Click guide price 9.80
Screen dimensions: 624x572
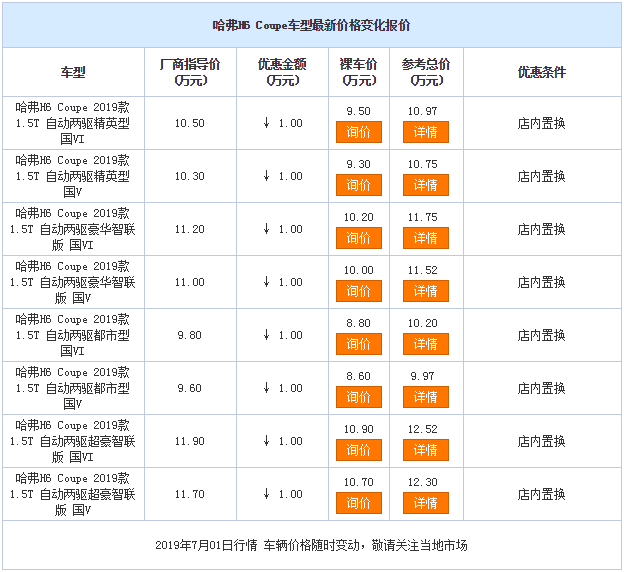[x=190, y=335]
